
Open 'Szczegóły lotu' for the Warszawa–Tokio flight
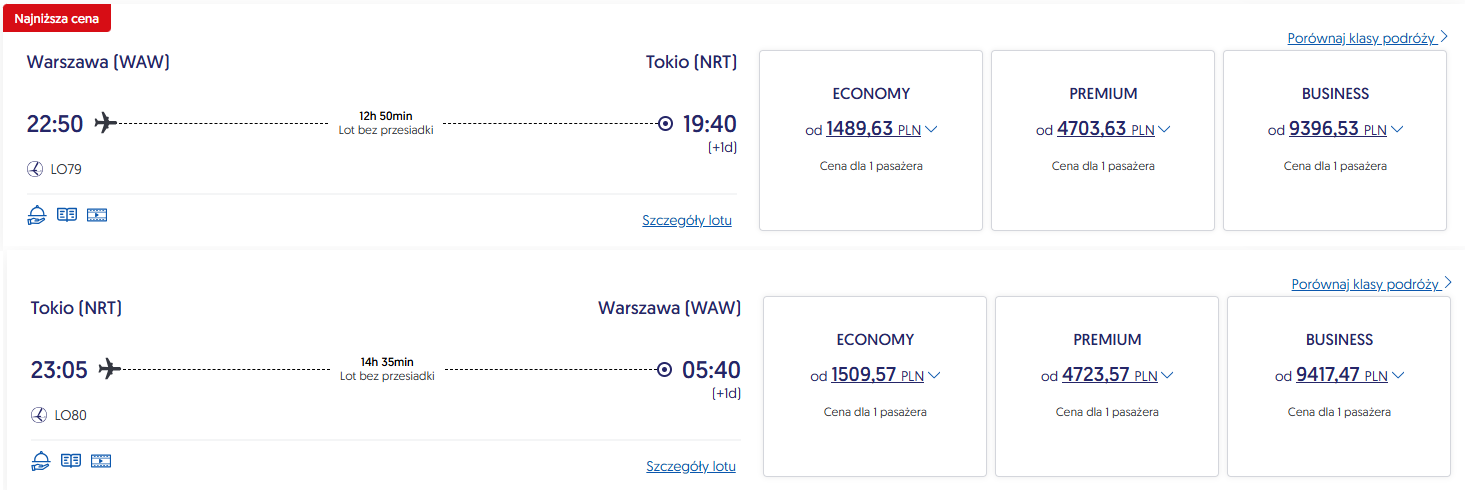686,220
